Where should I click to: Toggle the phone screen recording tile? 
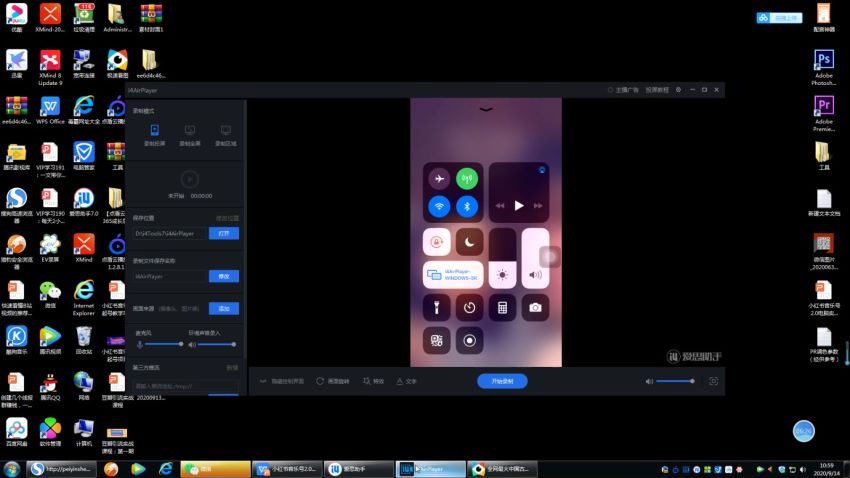469,340
